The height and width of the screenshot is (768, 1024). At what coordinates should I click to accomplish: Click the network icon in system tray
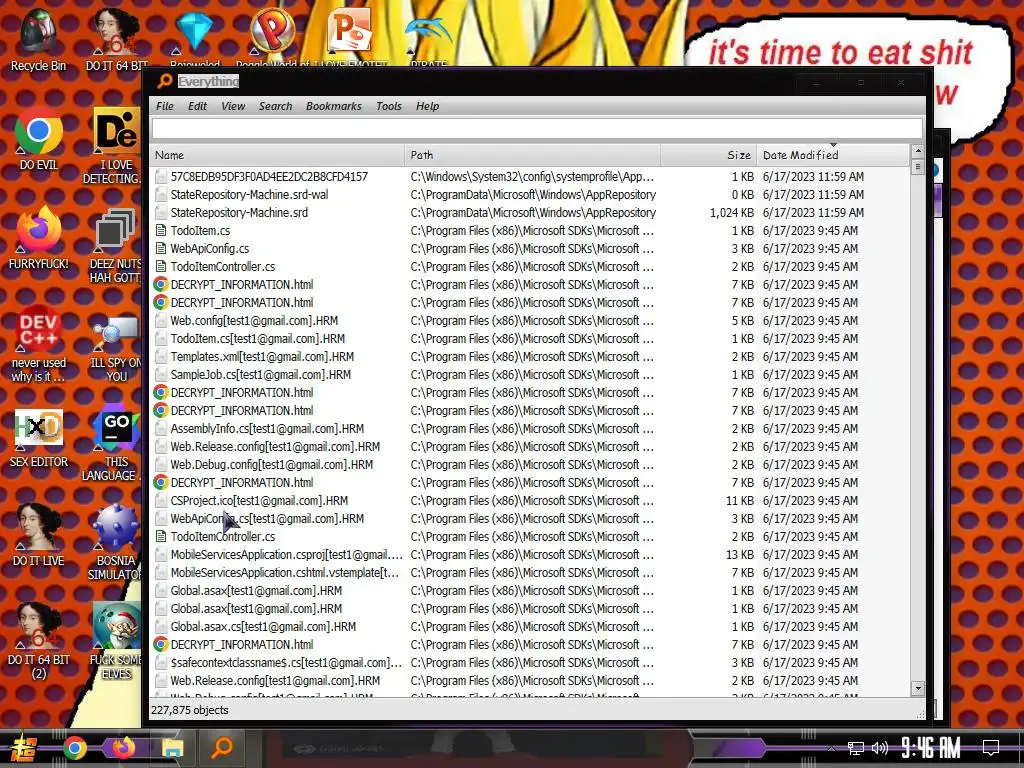(x=855, y=748)
